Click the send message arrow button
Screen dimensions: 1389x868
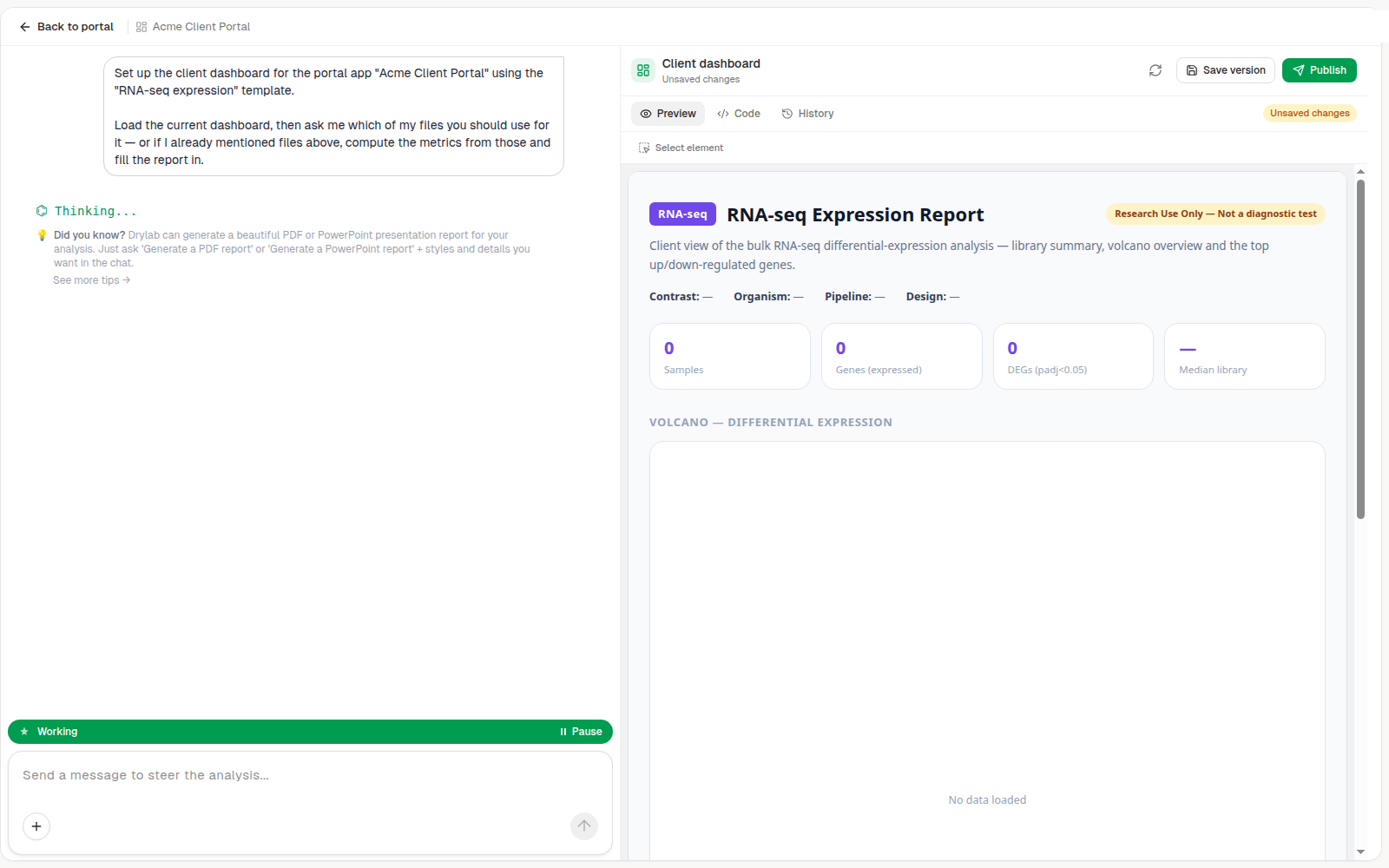(584, 826)
